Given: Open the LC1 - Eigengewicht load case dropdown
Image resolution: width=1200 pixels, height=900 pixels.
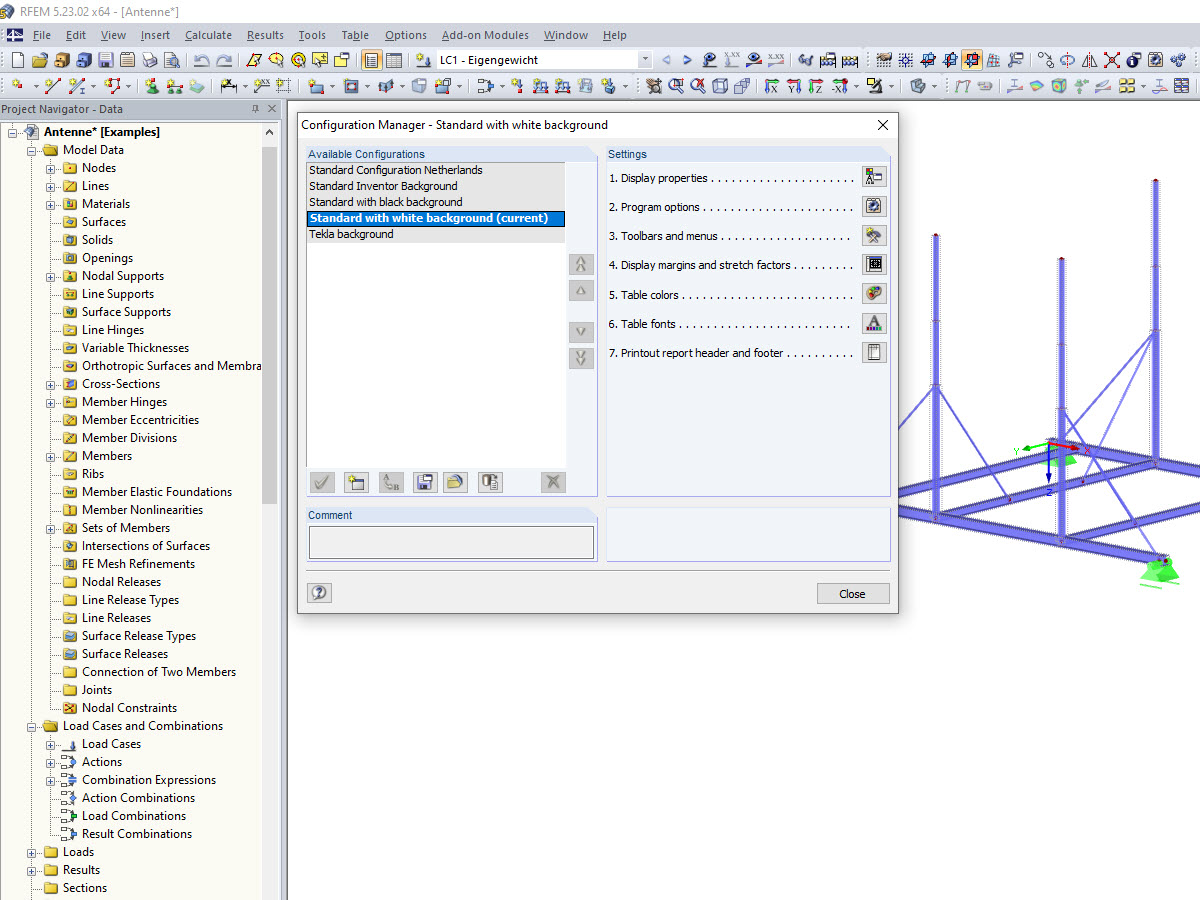Looking at the screenshot, I should (644, 61).
